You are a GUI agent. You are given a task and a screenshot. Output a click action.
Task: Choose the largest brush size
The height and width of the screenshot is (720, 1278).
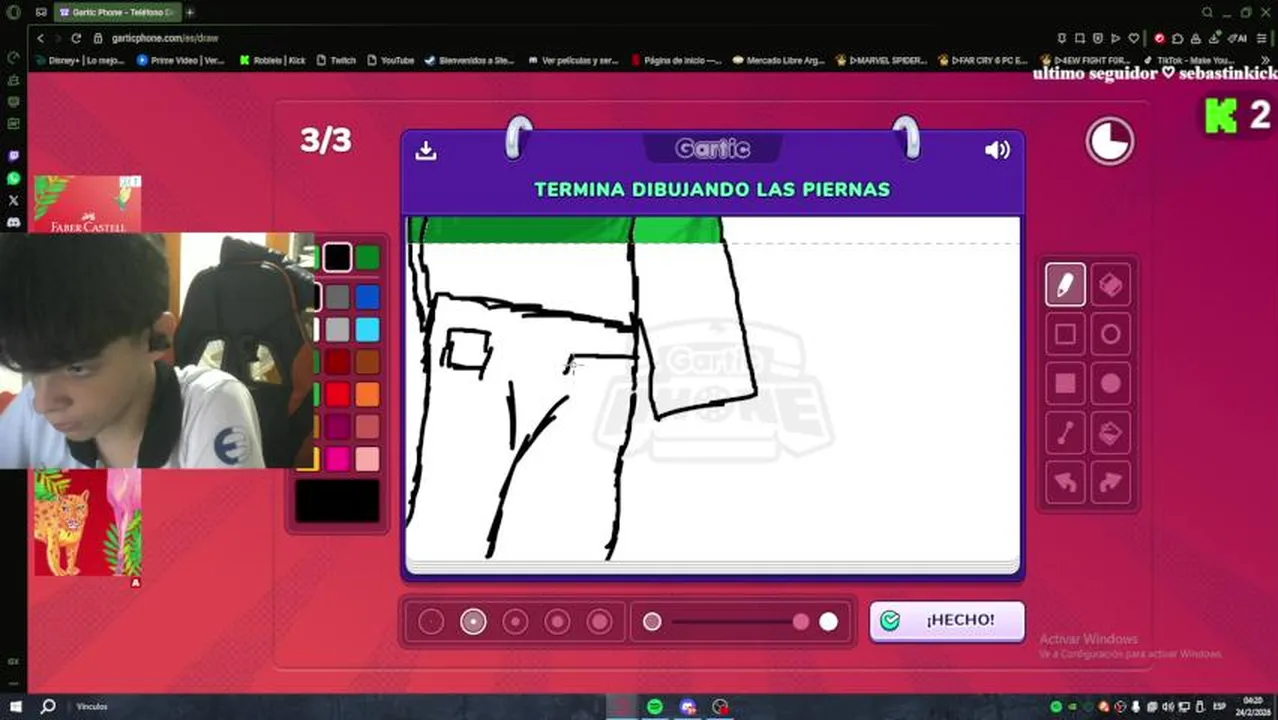tap(599, 622)
